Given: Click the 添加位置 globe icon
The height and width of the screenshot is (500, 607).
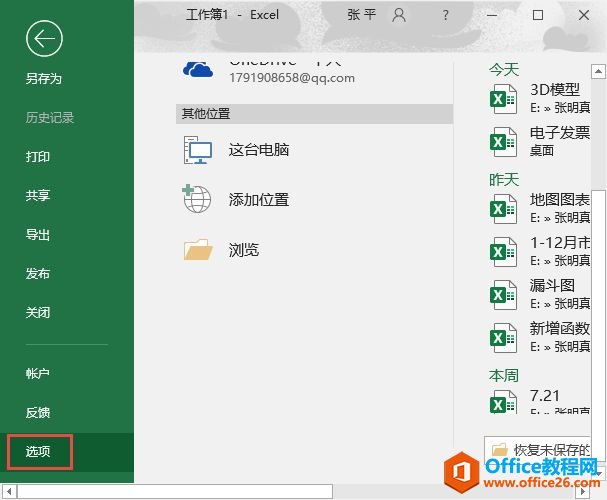Looking at the screenshot, I should pyautogui.click(x=197, y=199).
